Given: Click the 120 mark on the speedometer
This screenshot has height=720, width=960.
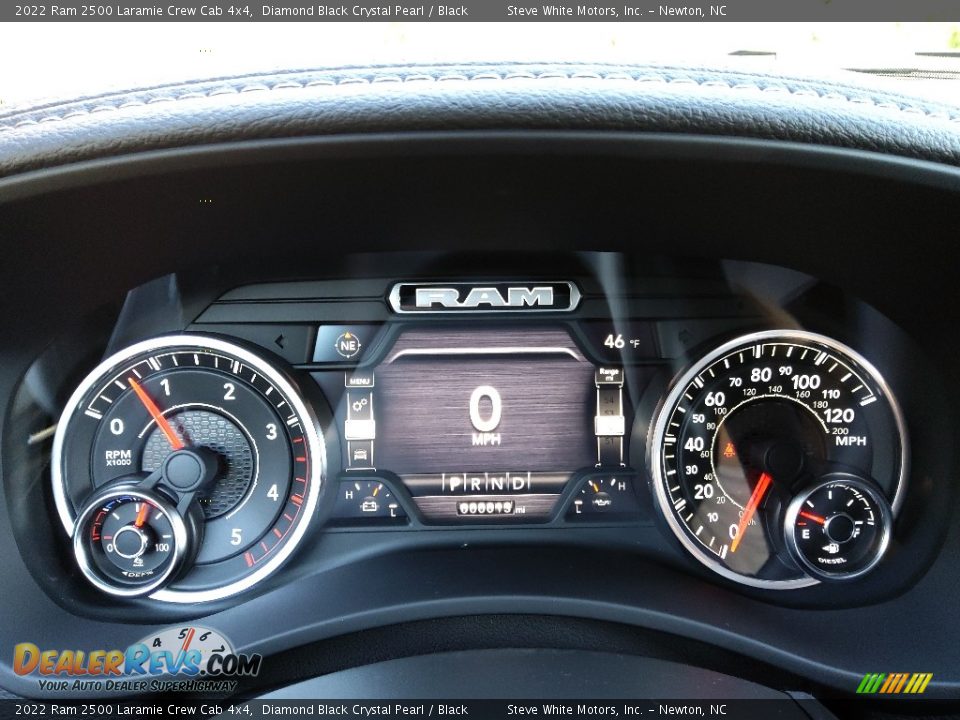Looking at the screenshot, I should click(839, 416).
